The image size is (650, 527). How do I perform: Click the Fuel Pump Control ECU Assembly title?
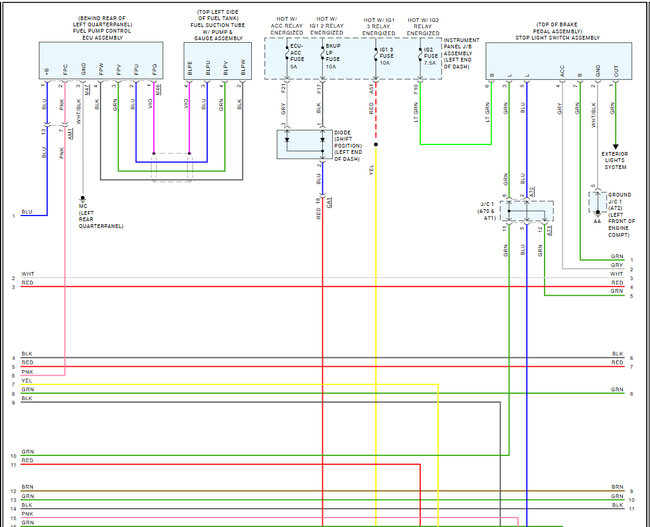click(x=102, y=28)
